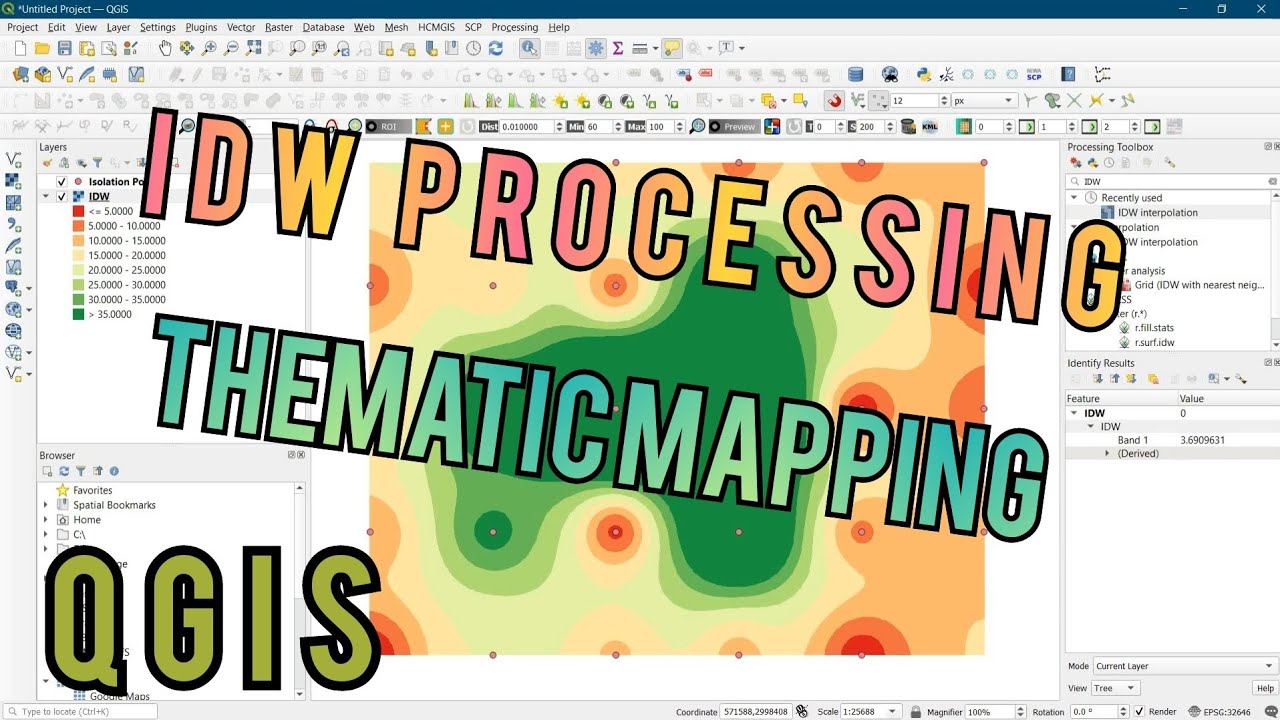Click the ROI button in SCP toolbar

388,127
